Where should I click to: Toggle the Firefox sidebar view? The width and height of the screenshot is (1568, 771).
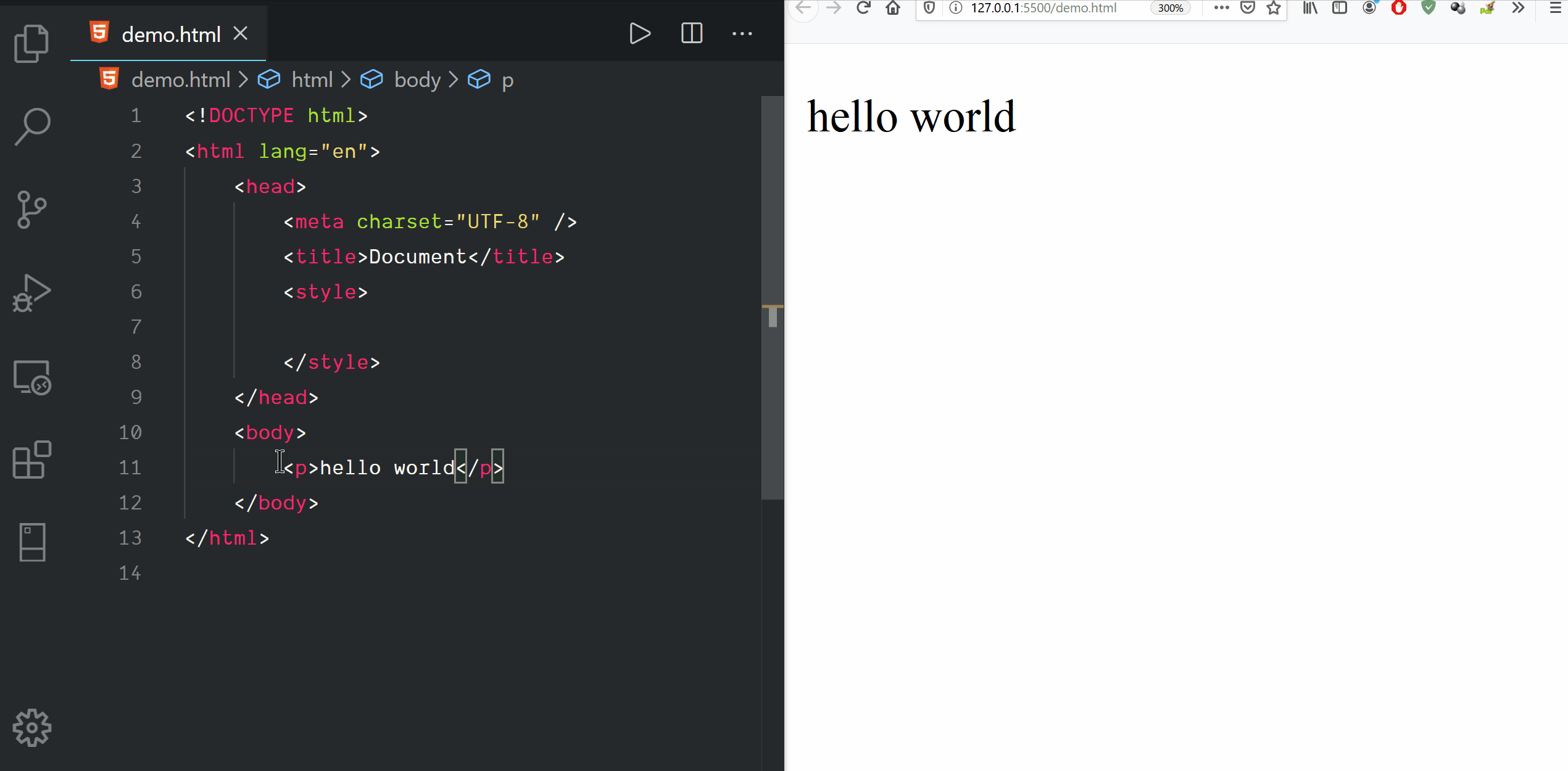coord(1340,8)
